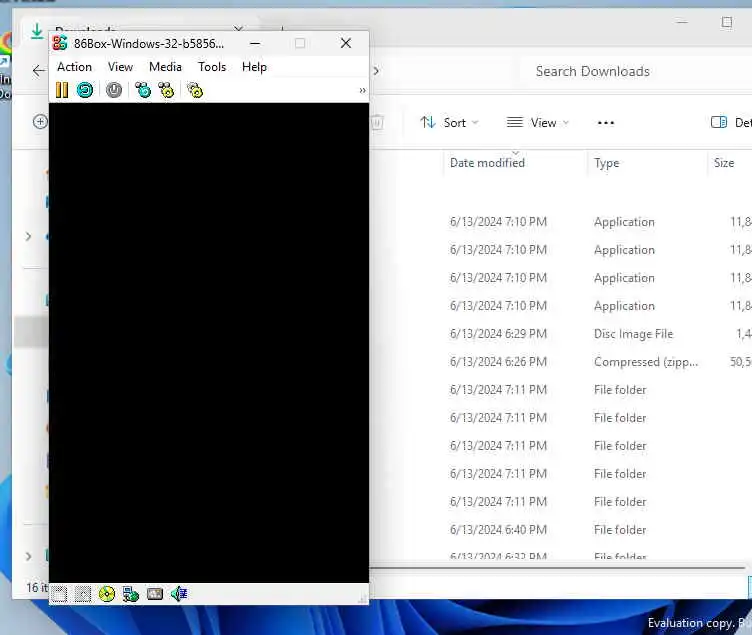Click the date 6/13/2024 6:40 PM
Viewport: 752px width, 635px height.
point(498,530)
